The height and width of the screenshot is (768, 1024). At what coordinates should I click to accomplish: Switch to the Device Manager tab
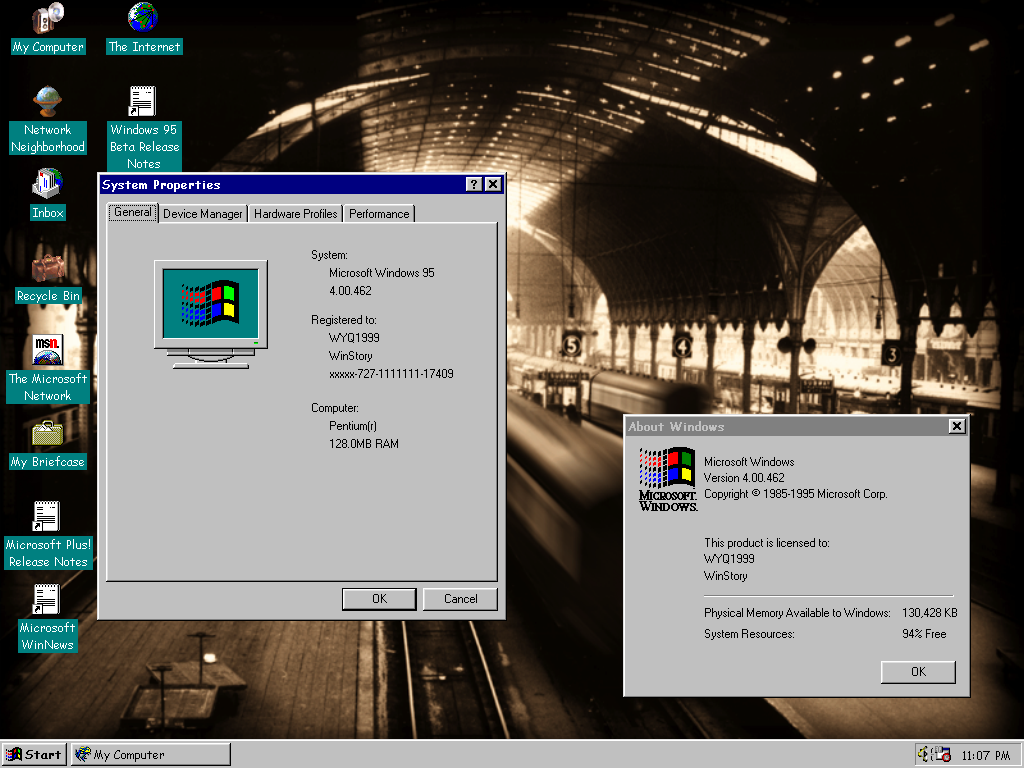pos(202,214)
